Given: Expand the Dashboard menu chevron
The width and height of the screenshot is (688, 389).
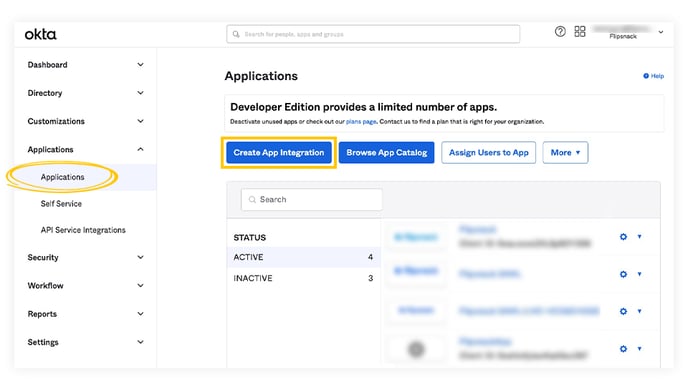Looking at the screenshot, I should click(x=140, y=65).
